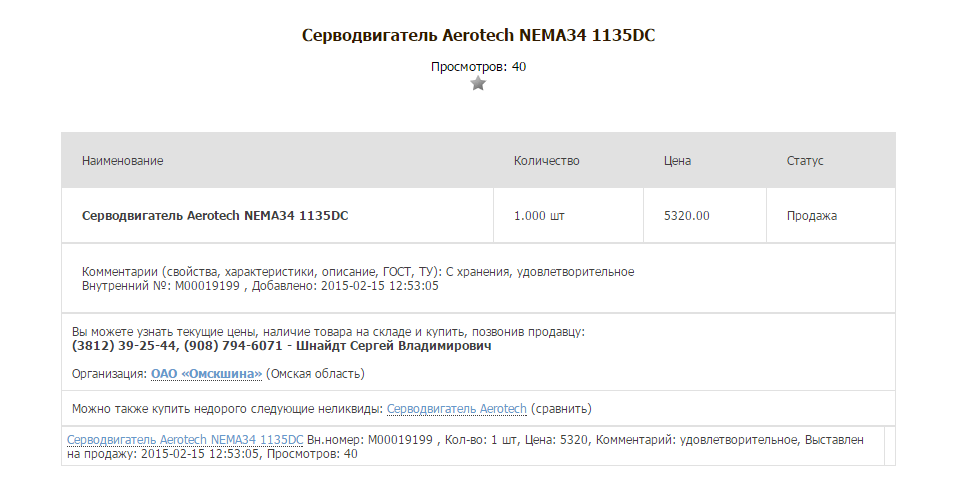The width and height of the screenshot is (963, 498).
Task: Click the (сравнить) compare text
Action: tap(561, 409)
